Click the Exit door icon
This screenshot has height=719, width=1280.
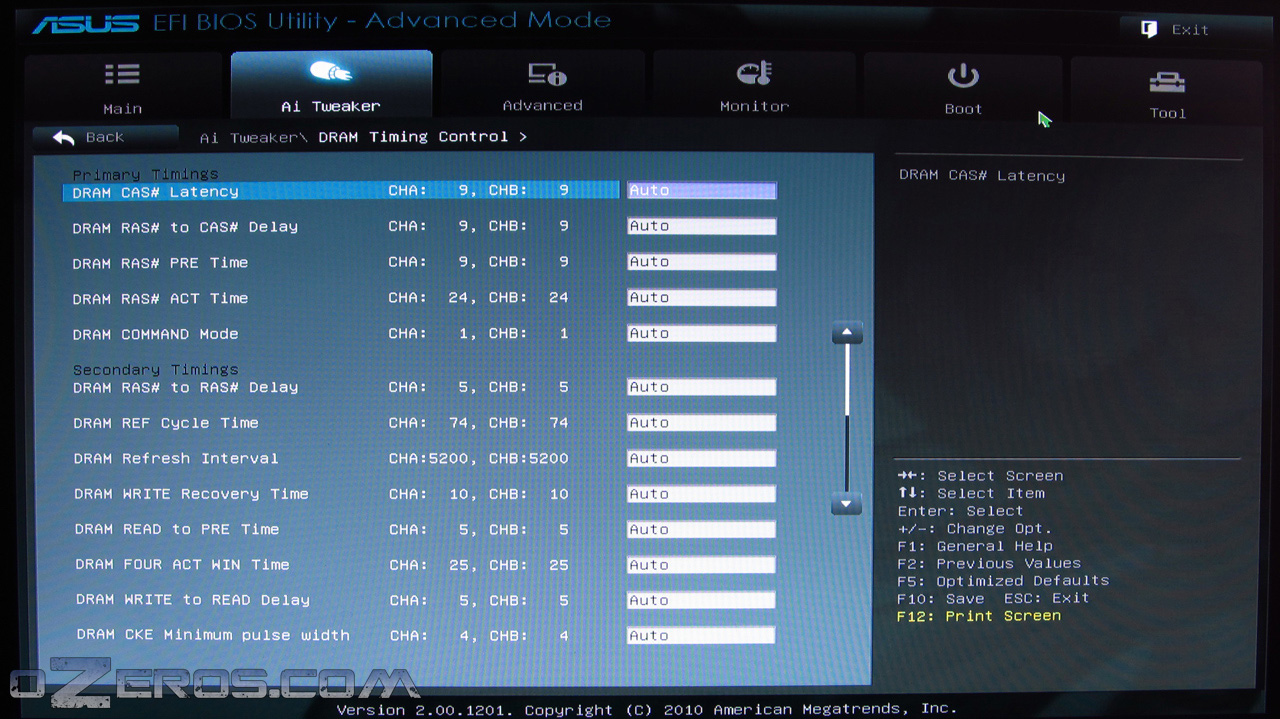click(1149, 29)
